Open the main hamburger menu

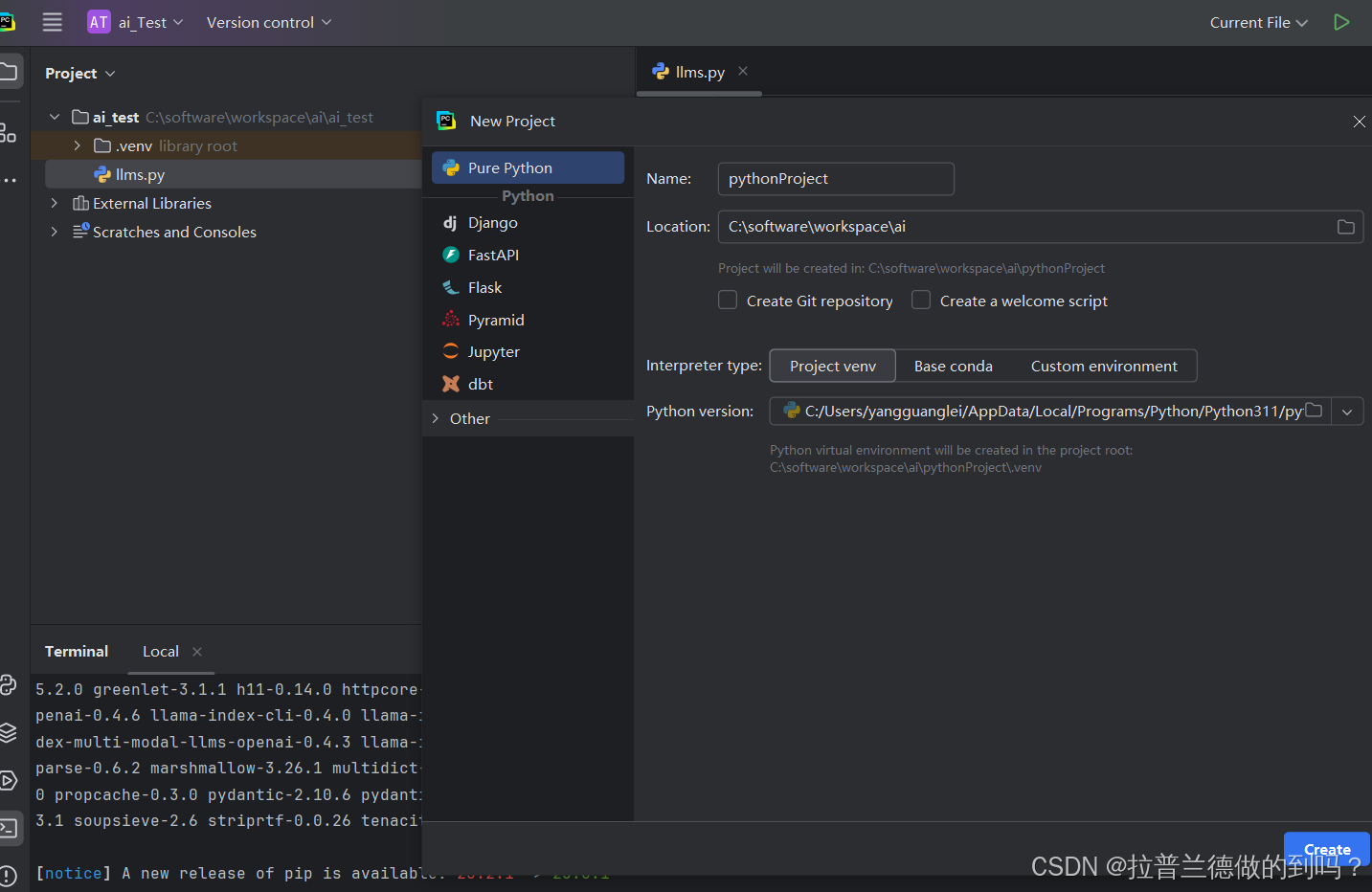[x=53, y=22]
